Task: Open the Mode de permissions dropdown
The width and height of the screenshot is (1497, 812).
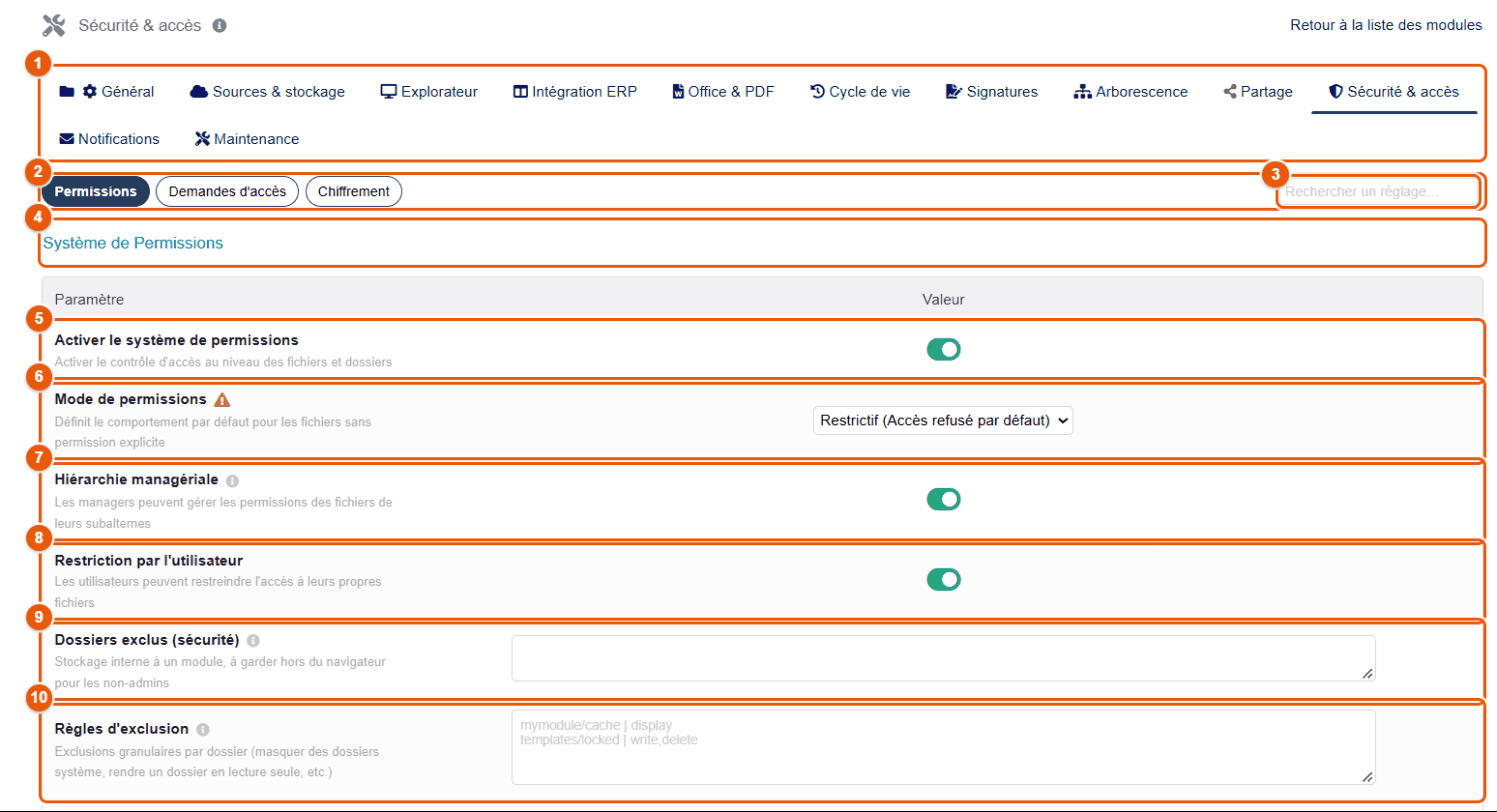Action: click(x=943, y=420)
